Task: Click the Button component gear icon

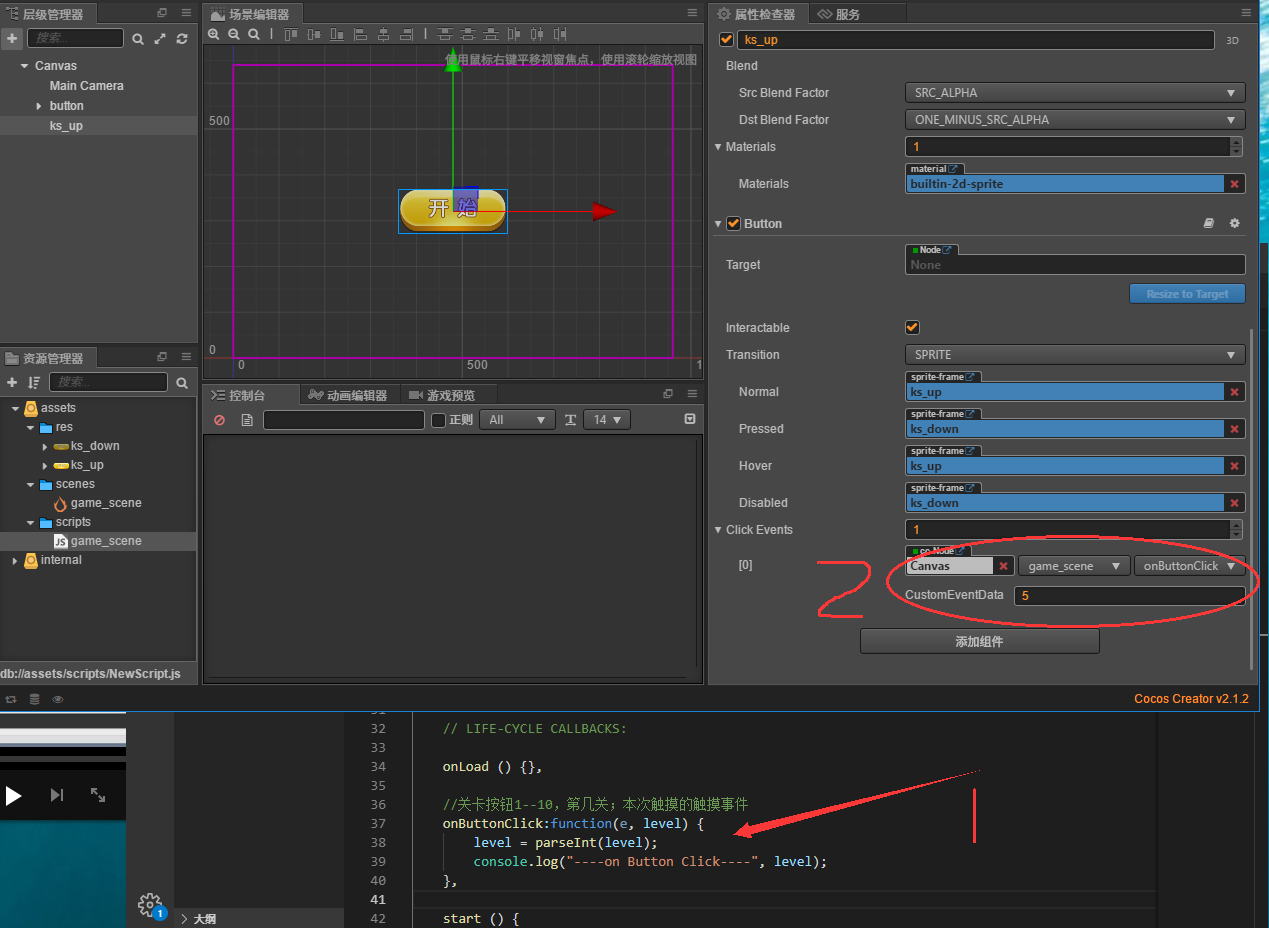Action: [1234, 223]
